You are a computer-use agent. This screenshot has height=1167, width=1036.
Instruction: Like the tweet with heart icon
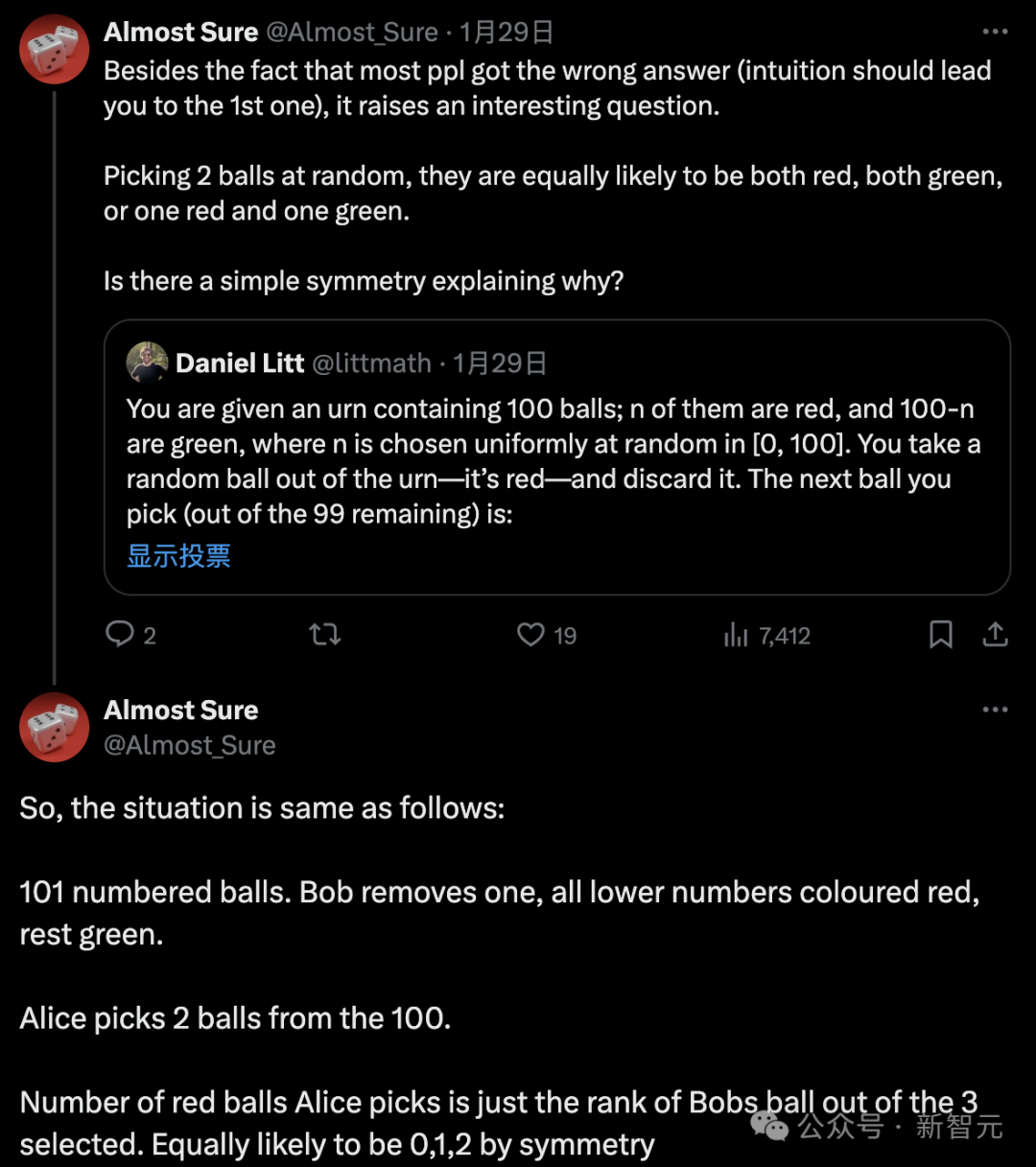[x=530, y=634]
